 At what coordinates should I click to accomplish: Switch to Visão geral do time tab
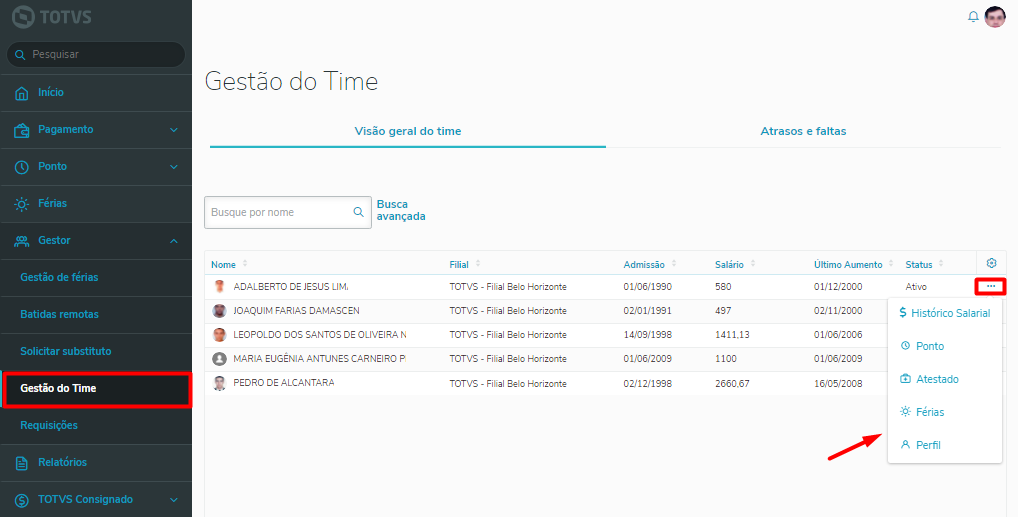[408, 131]
